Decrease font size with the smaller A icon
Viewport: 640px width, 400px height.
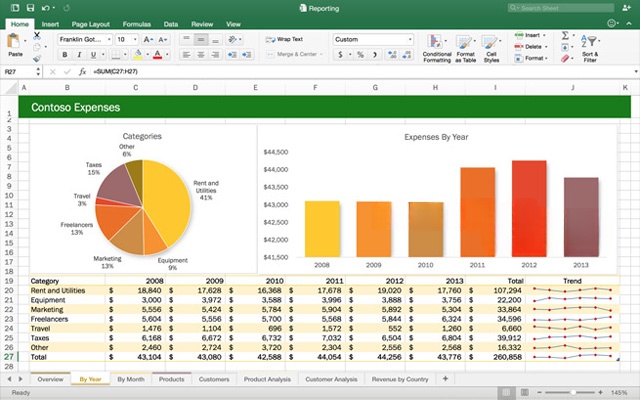(x=162, y=40)
